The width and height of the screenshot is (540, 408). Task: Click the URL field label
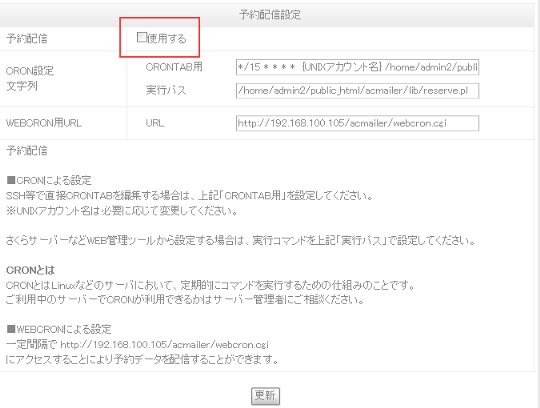(155, 123)
